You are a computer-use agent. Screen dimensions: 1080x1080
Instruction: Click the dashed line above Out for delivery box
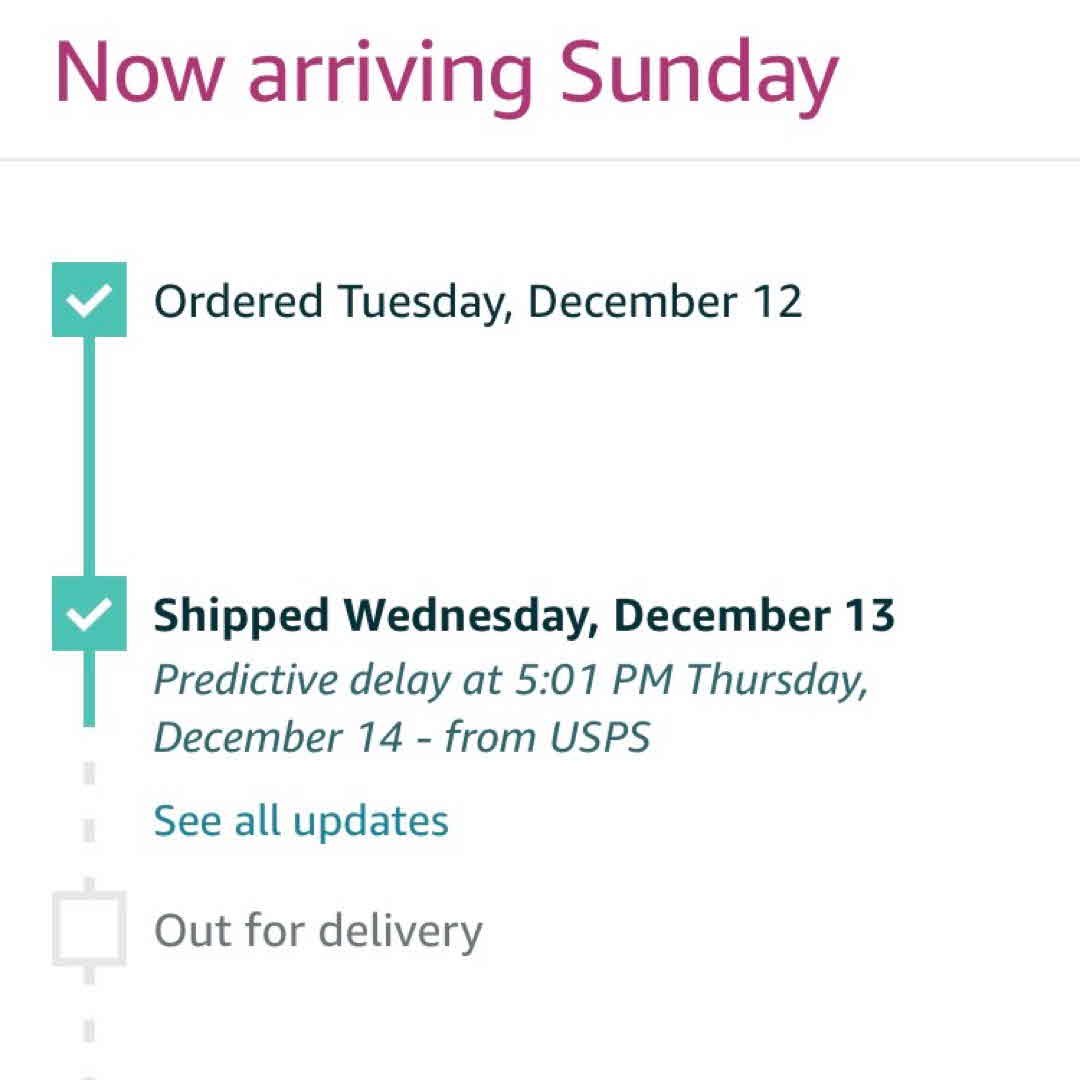[x=89, y=800]
